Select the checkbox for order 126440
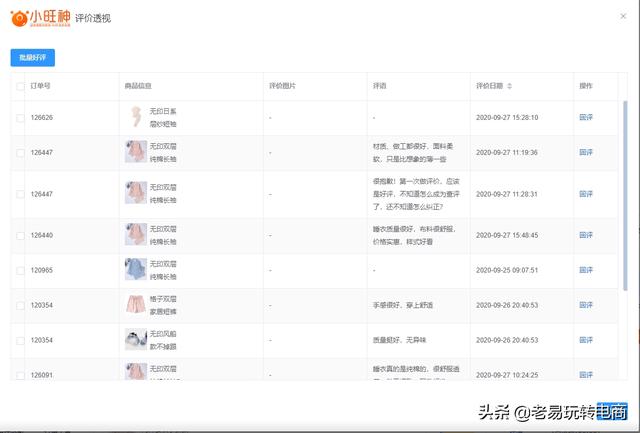The height and width of the screenshot is (433, 640). (21, 235)
